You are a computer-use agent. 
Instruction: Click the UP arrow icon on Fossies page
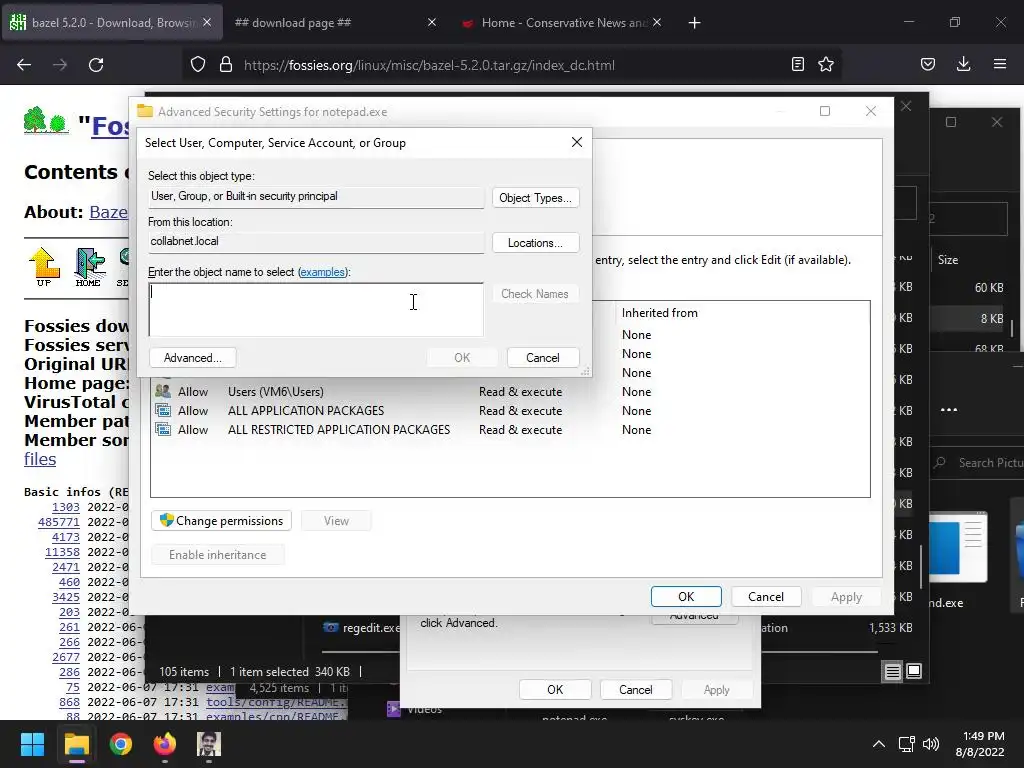coord(44,266)
